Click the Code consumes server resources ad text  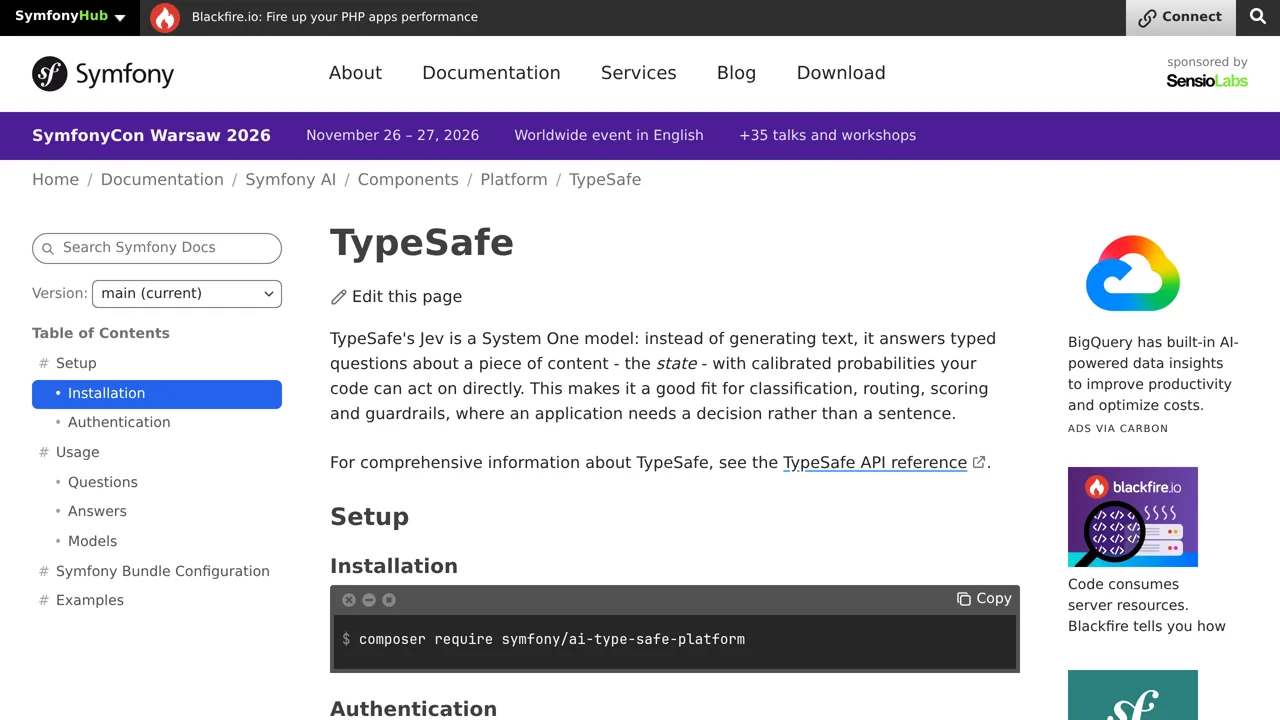[1146, 605]
